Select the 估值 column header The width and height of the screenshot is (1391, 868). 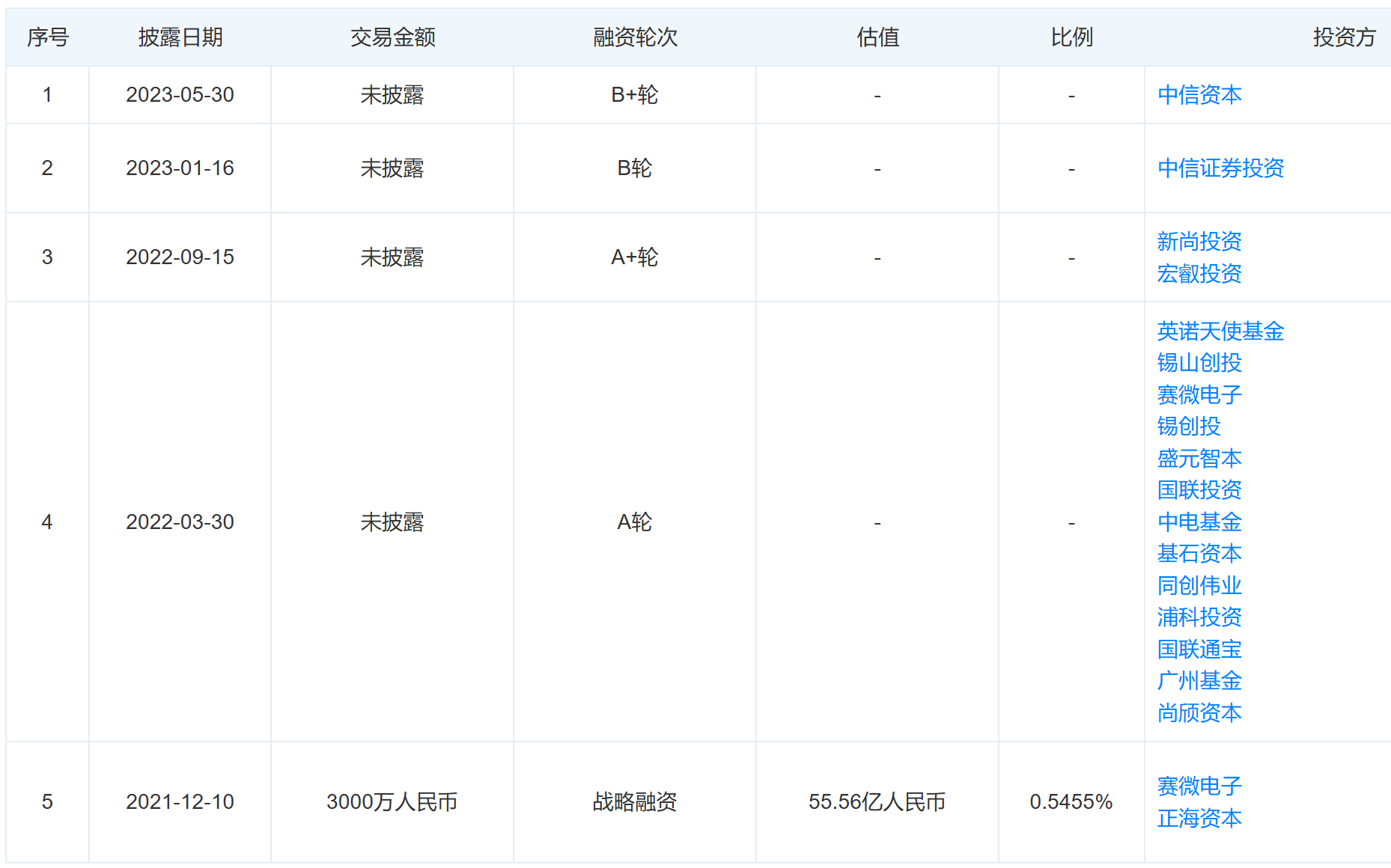pos(877,37)
